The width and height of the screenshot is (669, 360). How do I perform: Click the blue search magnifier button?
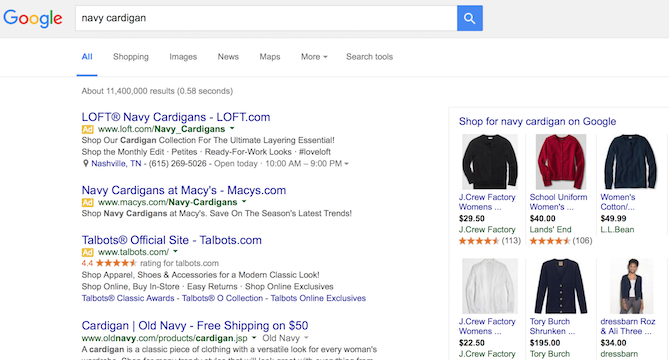470,18
